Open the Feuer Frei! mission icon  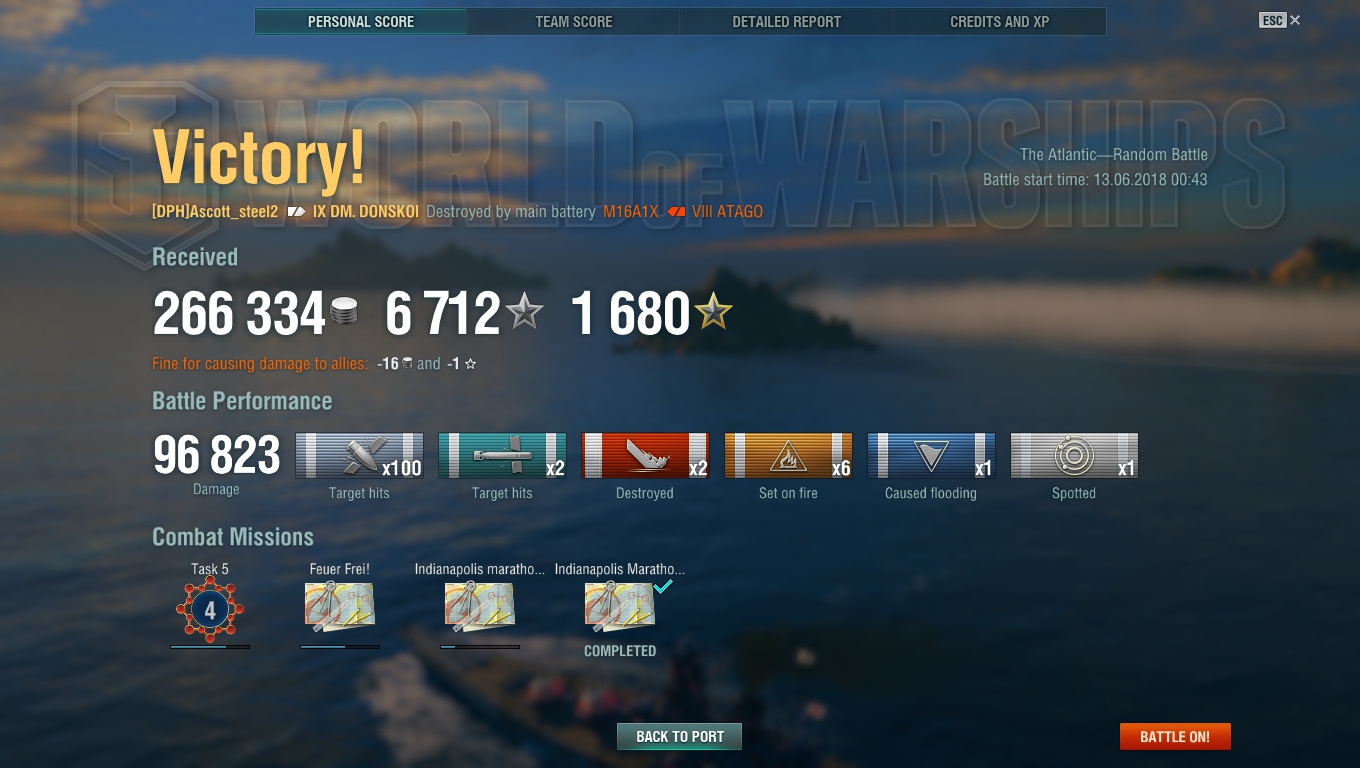point(340,607)
